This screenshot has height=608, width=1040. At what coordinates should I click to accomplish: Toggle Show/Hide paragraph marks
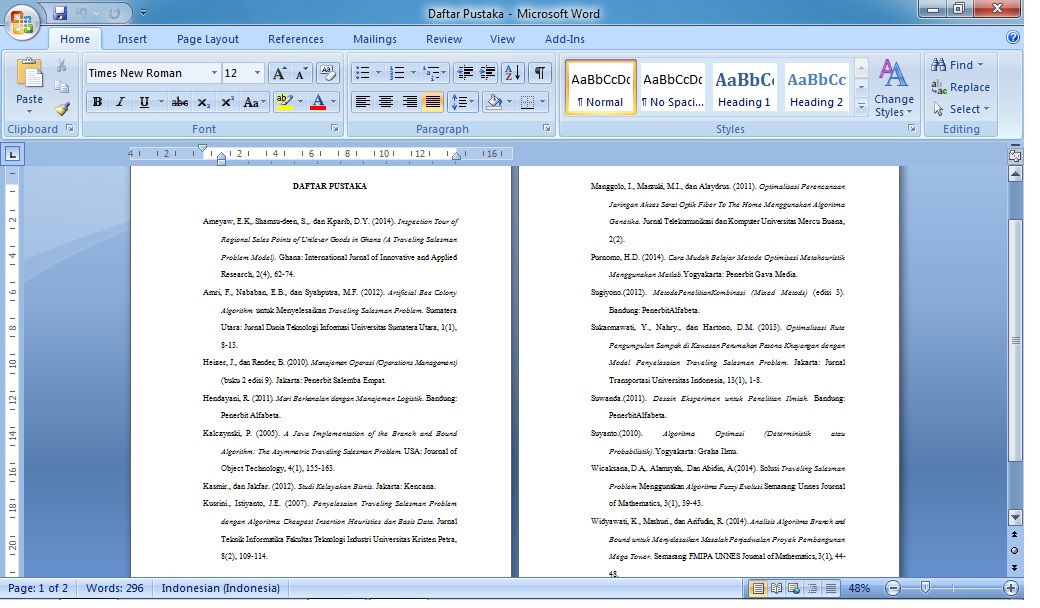point(540,73)
